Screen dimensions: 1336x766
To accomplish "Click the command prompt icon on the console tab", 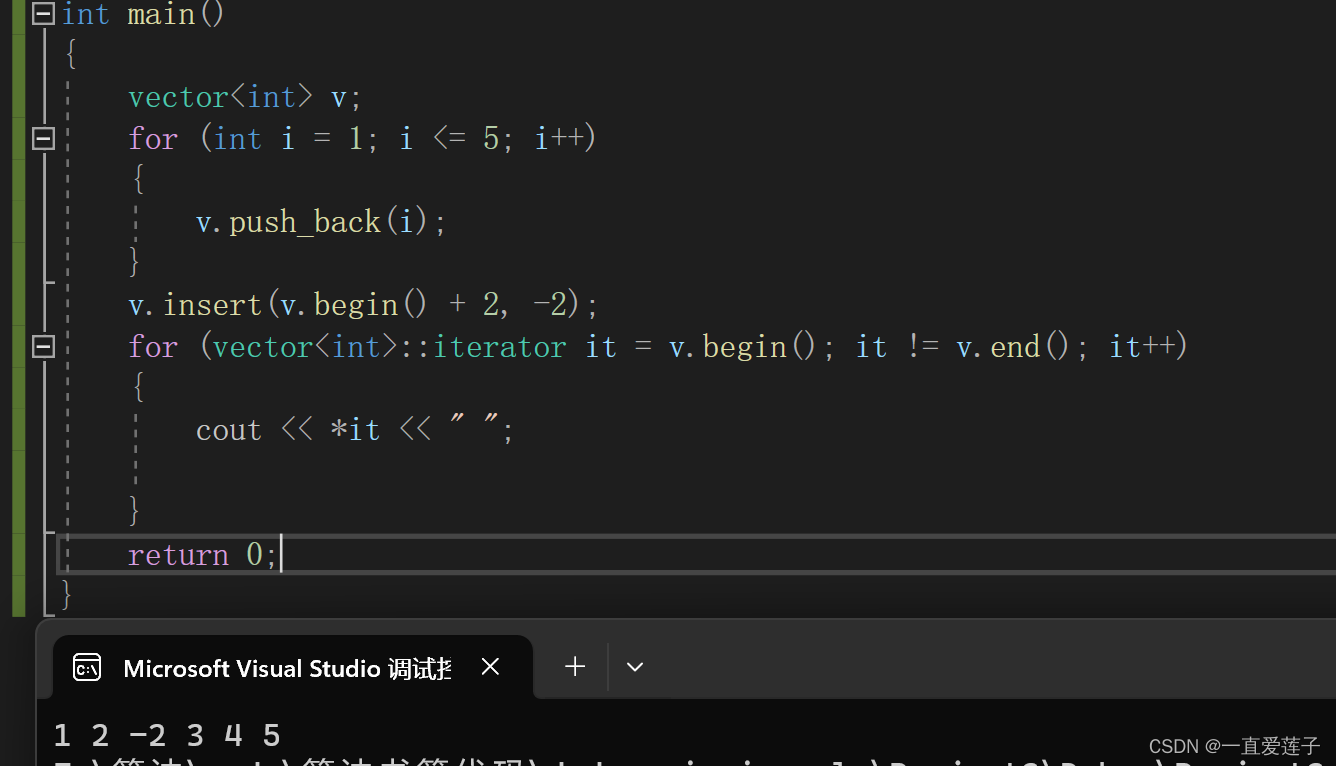I will click(x=87, y=667).
